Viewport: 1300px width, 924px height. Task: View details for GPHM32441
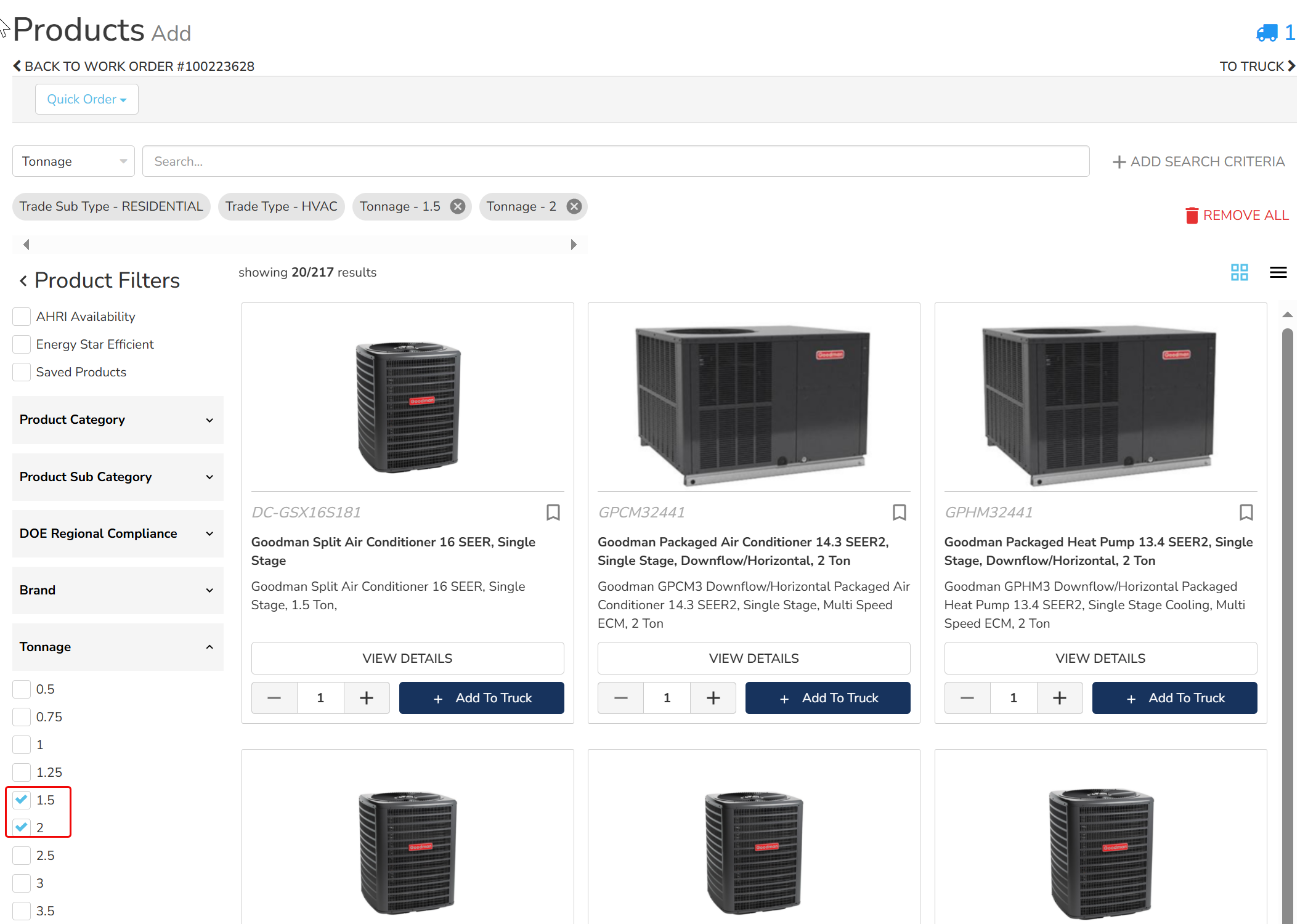(x=1100, y=659)
